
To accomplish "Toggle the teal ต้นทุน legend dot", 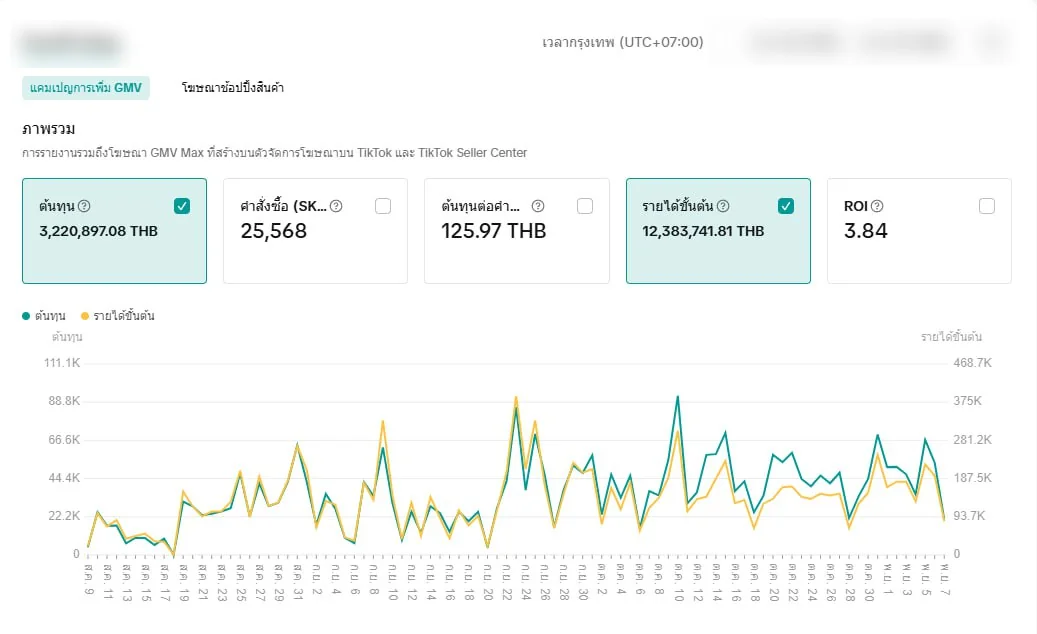I will 26,316.
